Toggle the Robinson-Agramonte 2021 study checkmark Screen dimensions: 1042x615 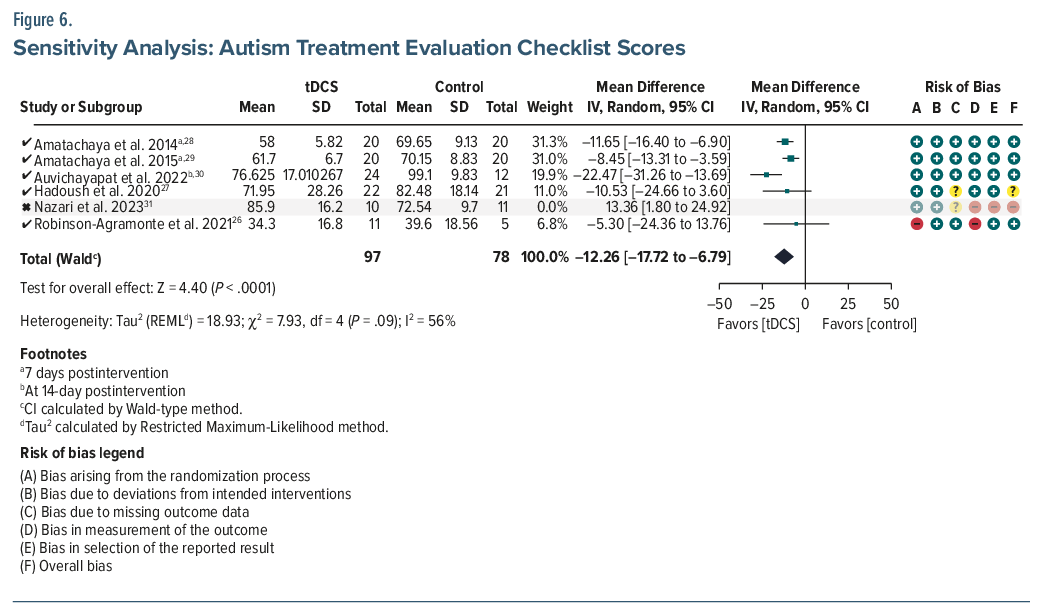click(x=25, y=224)
